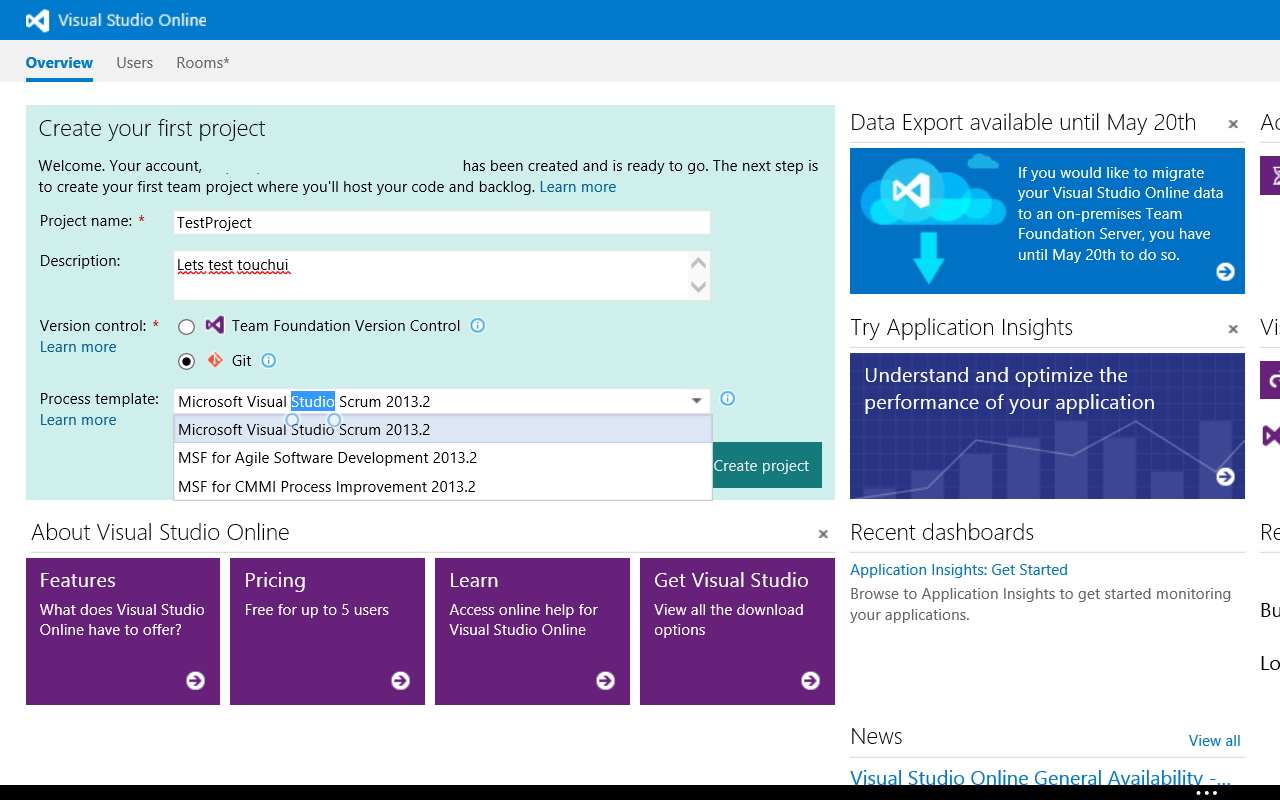1280x800 pixels.
Task: Open Learn more link under Process template
Action: tap(78, 420)
